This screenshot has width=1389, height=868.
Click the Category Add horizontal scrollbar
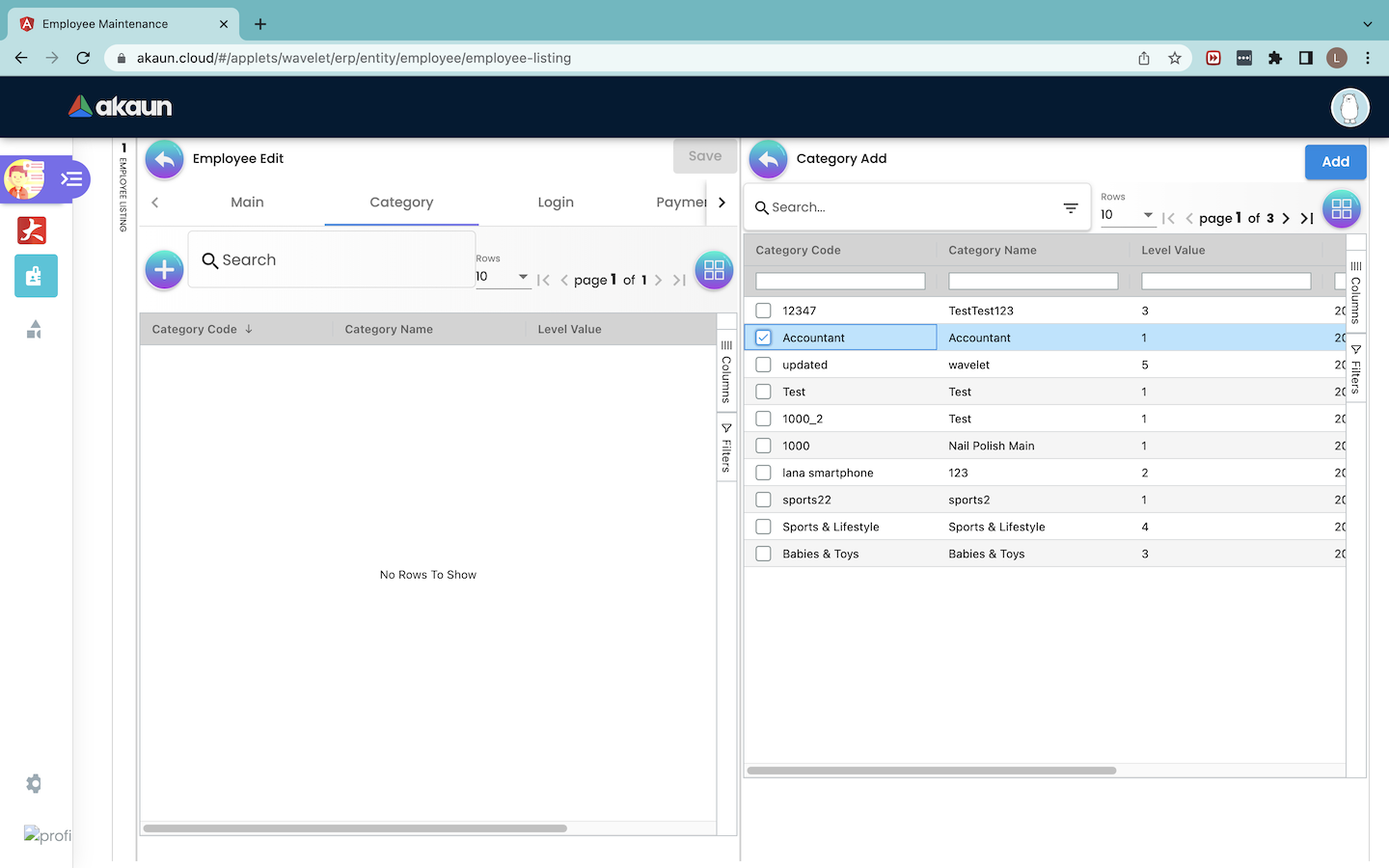click(x=932, y=771)
